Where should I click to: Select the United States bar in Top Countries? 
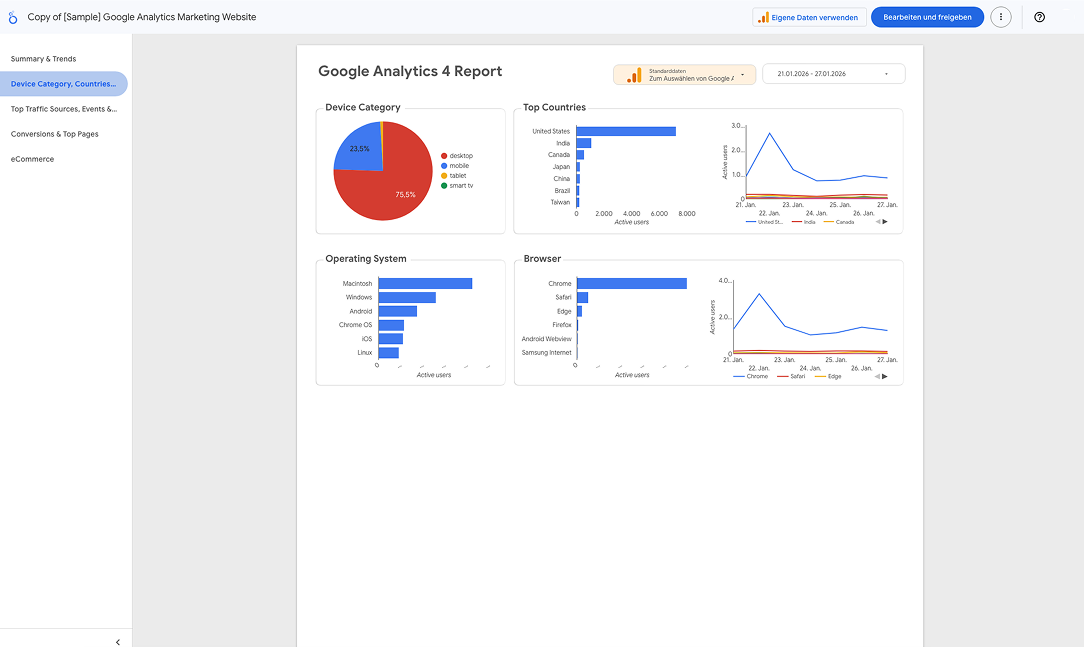click(625, 131)
